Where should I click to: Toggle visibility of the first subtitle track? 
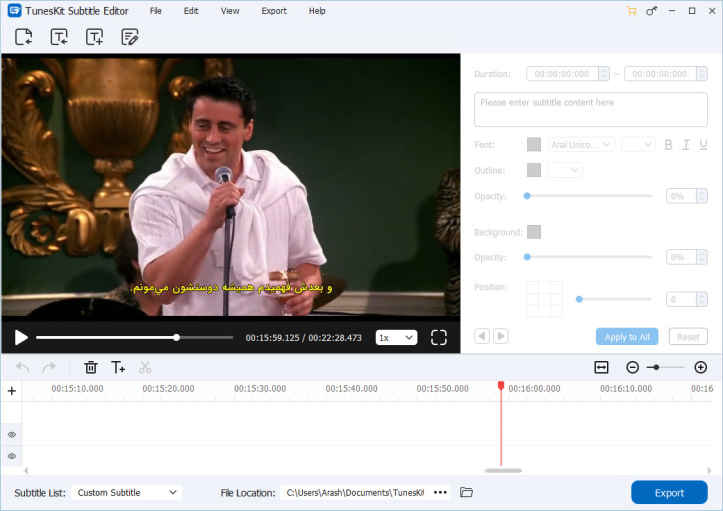pyautogui.click(x=12, y=435)
